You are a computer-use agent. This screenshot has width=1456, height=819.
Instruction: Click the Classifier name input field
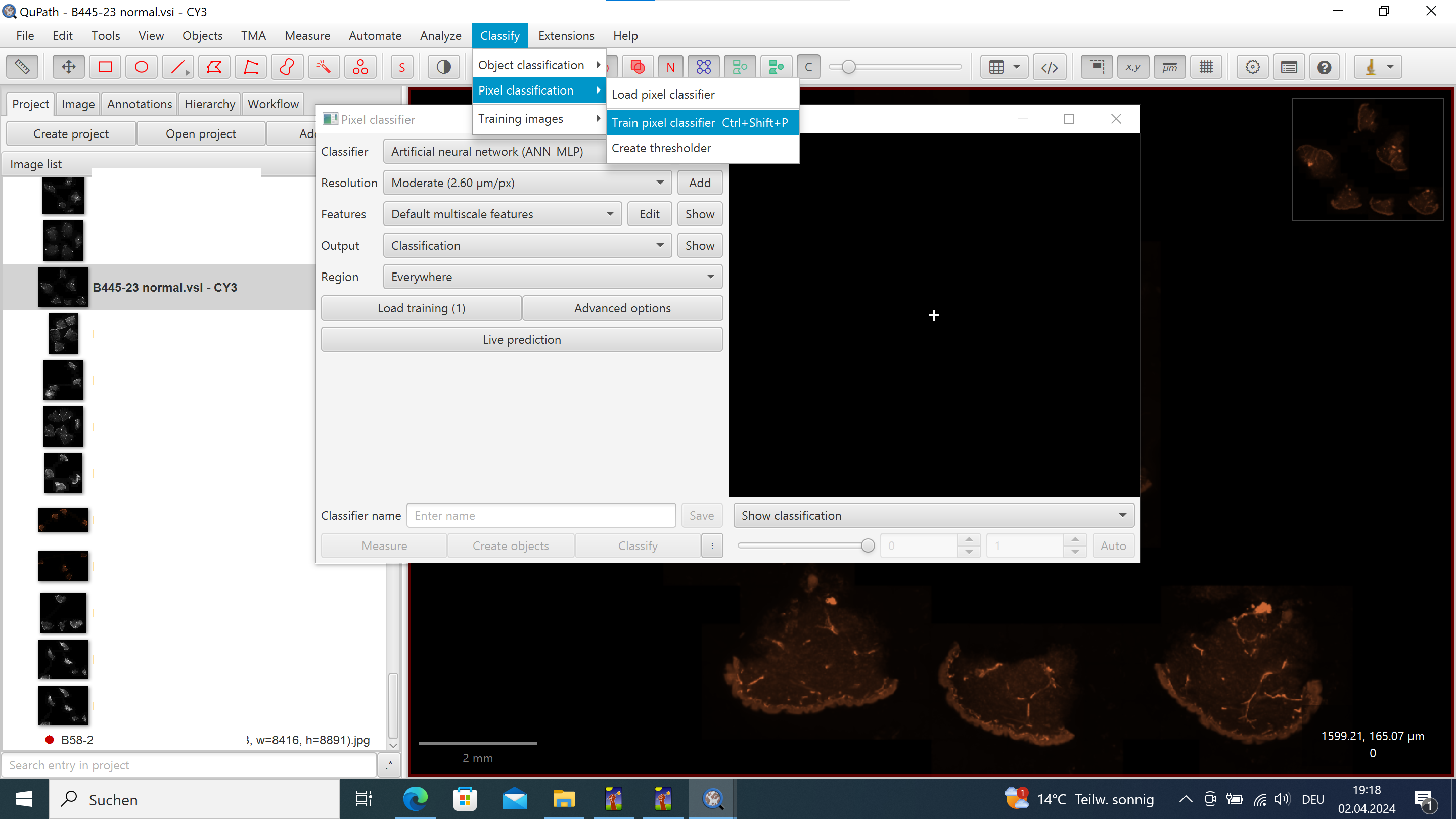[x=540, y=515]
